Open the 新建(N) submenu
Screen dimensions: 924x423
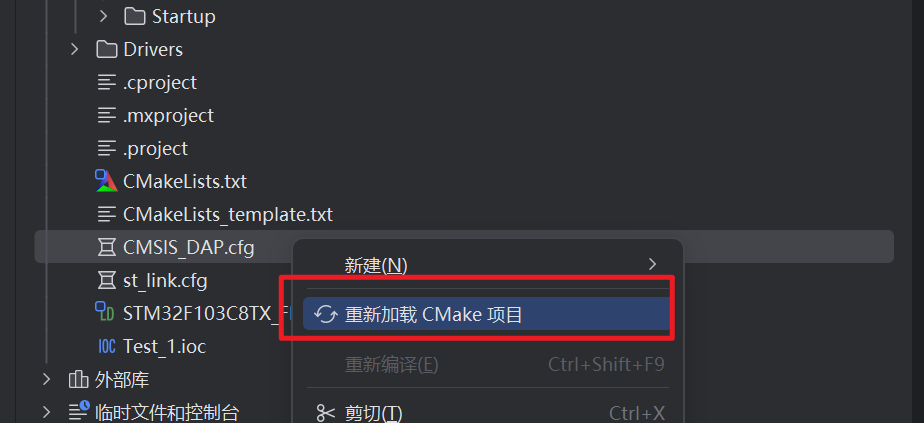click(489, 265)
